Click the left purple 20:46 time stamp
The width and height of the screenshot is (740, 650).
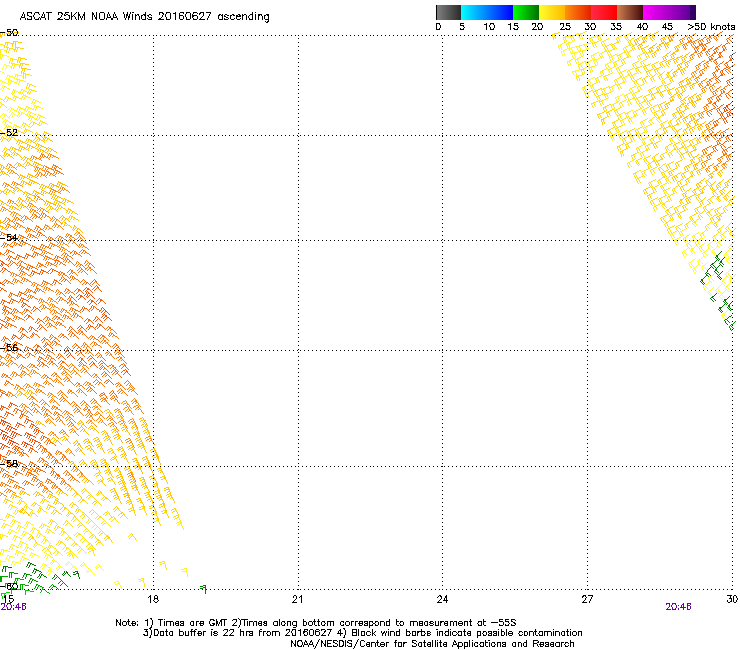point(13,607)
